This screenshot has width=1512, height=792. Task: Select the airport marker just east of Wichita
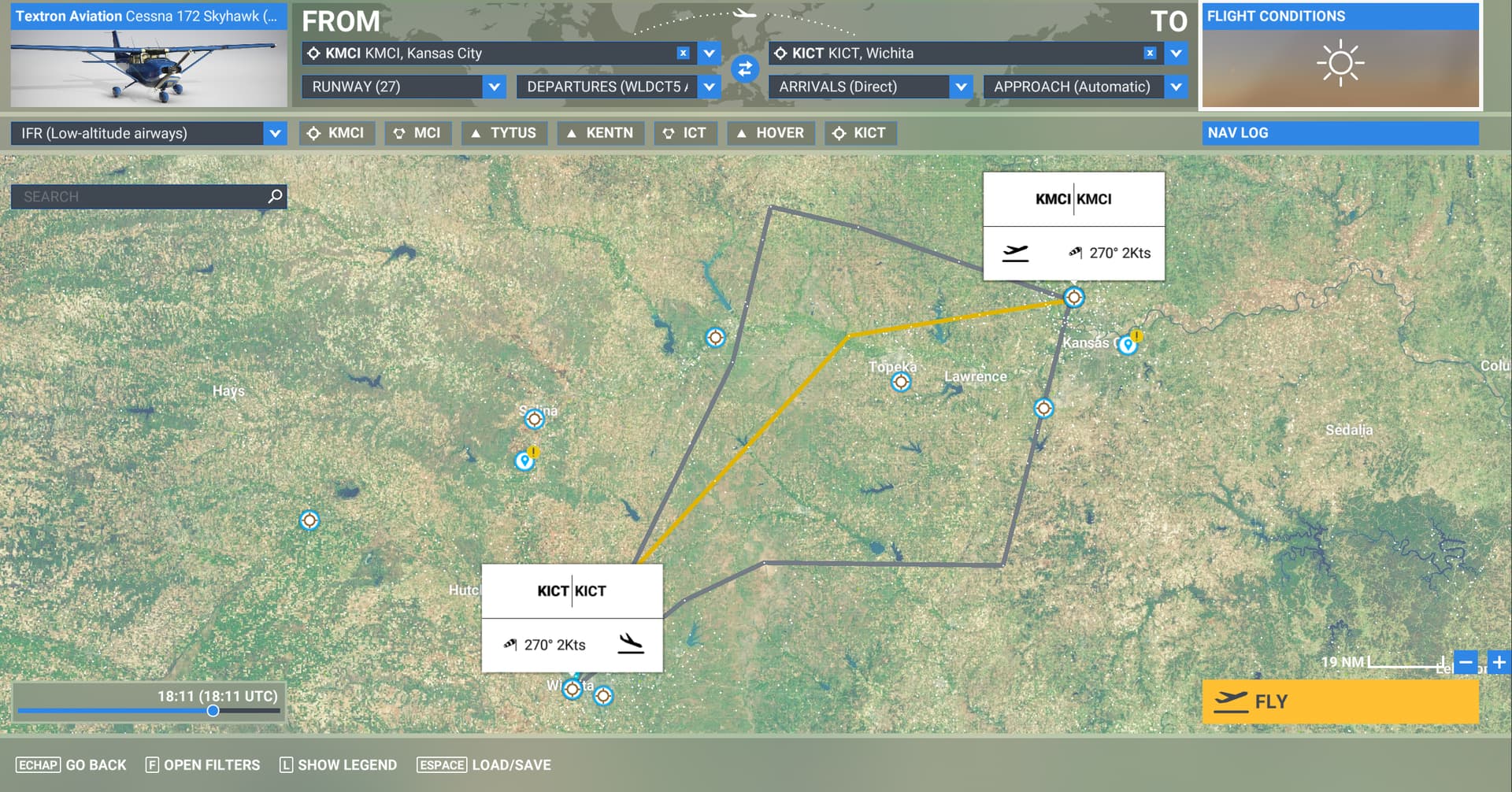(x=603, y=696)
